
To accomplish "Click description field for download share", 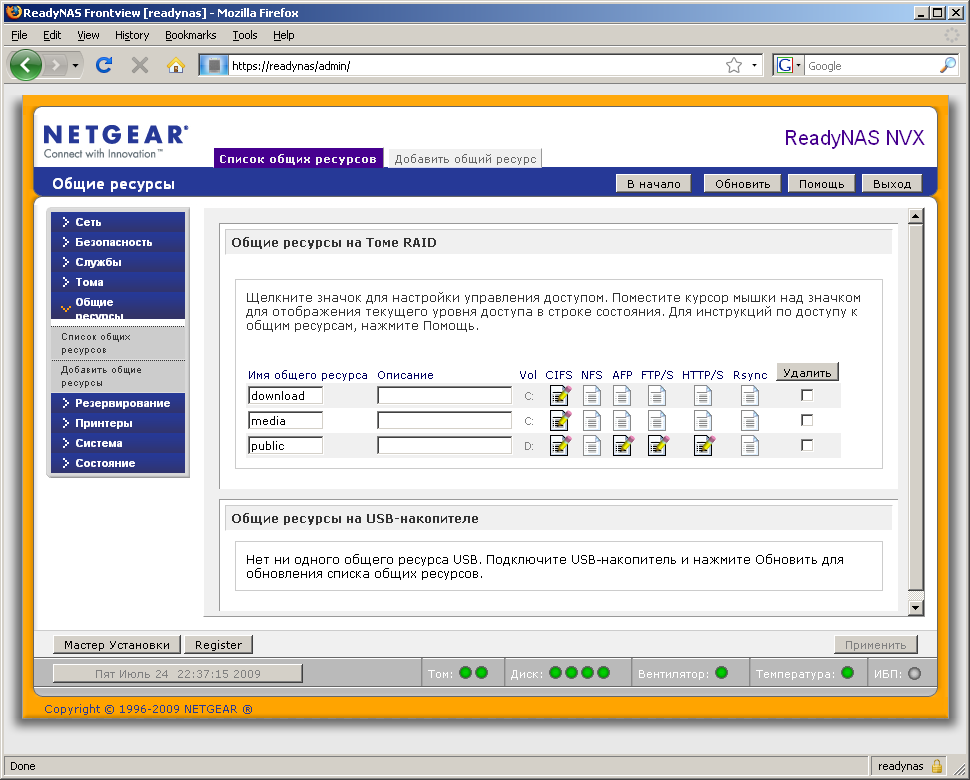I will (x=444, y=395).
